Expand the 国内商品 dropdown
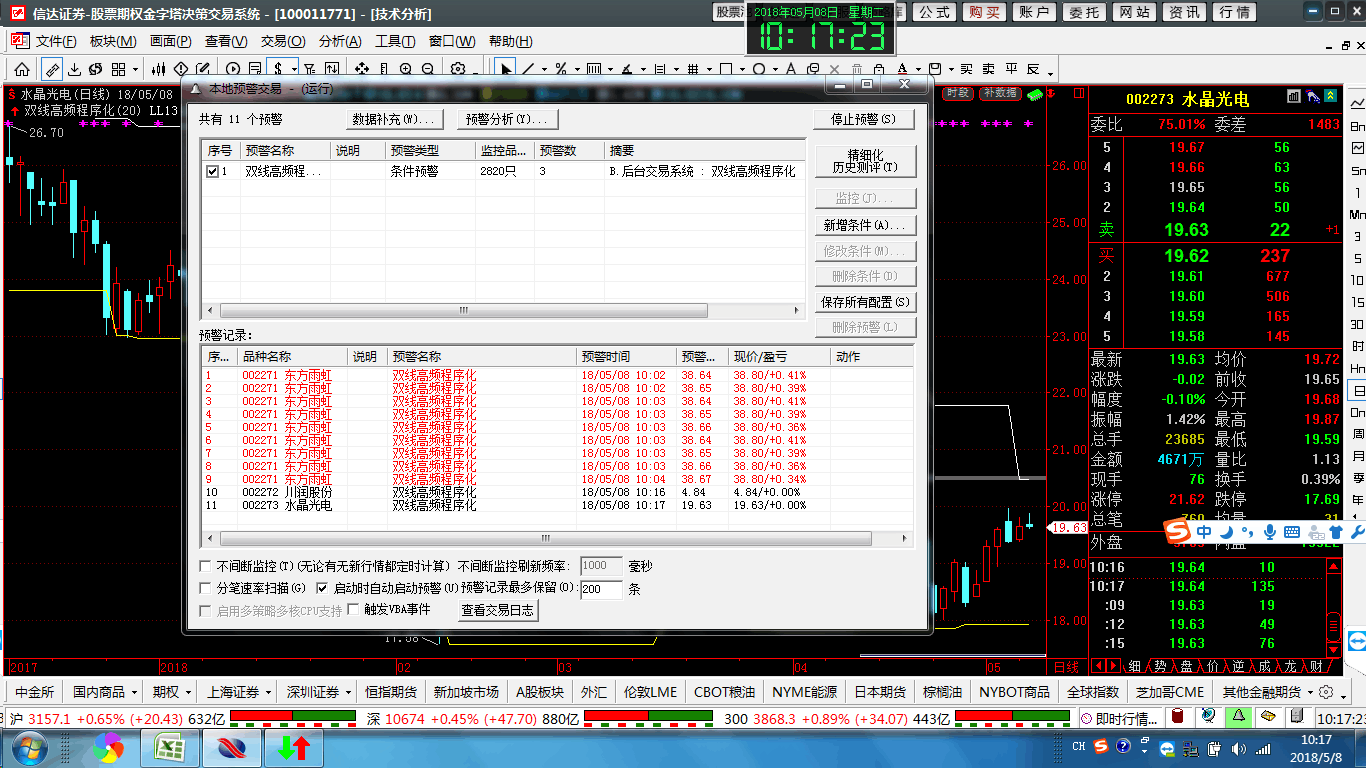The height and width of the screenshot is (768, 1366). [x=132, y=692]
